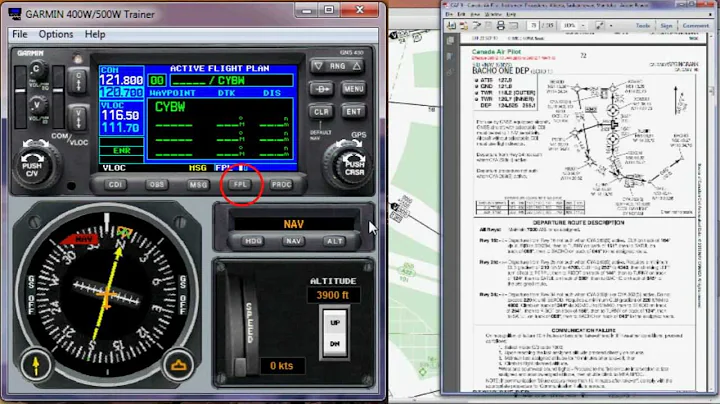
Task: Click the ENT button on the GPS unit
Action: pyautogui.click(x=353, y=112)
